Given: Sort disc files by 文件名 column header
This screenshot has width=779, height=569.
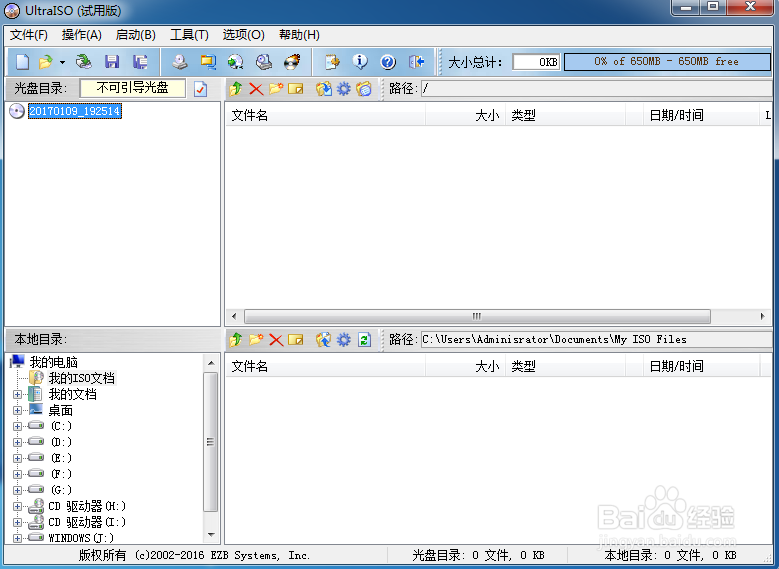Looking at the screenshot, I should [325, 115].
